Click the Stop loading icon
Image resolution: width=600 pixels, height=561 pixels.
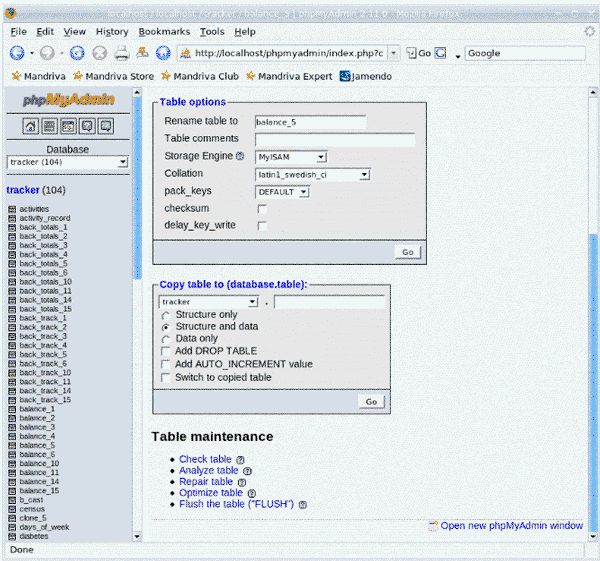[x=99, y=53]
